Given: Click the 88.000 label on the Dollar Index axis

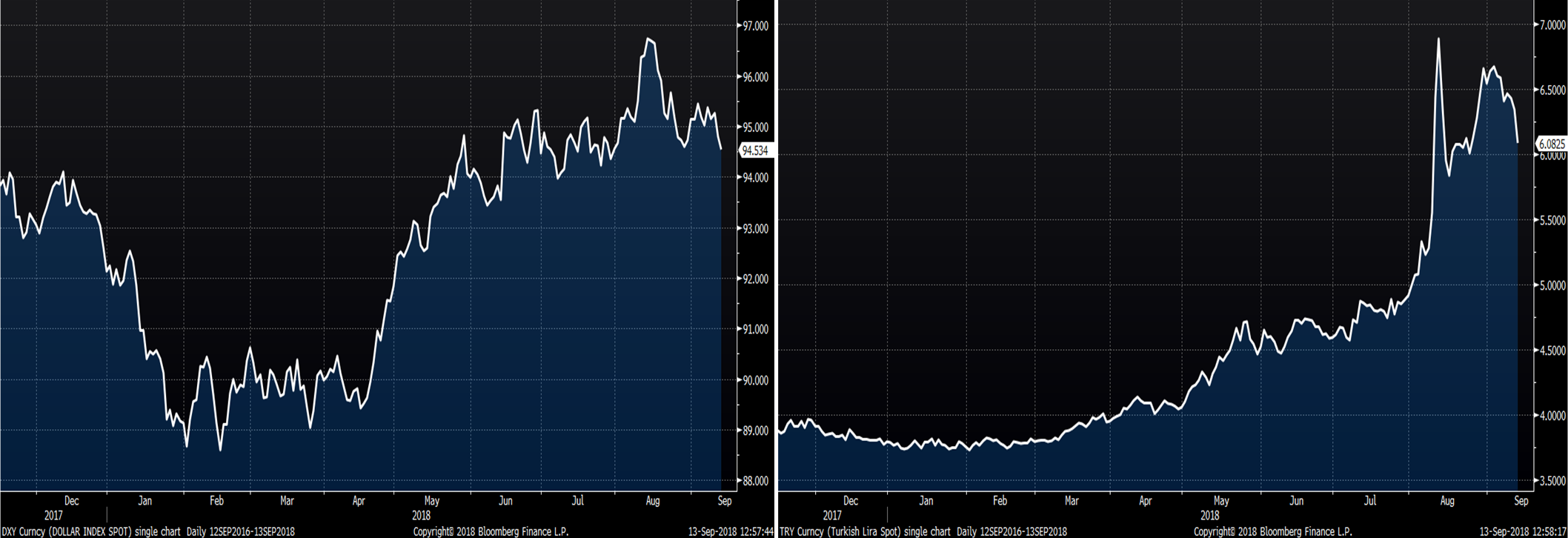Looking at the screenshot, I should (756, 480).
